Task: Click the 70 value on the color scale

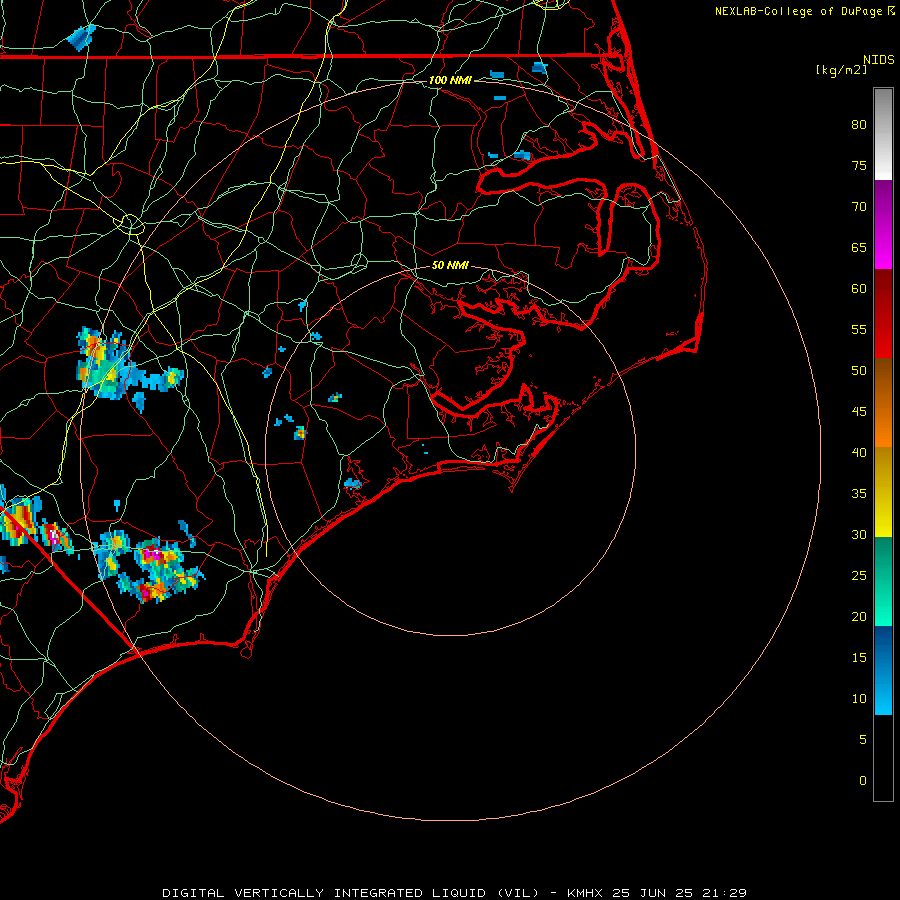Action: coord(859,207)
